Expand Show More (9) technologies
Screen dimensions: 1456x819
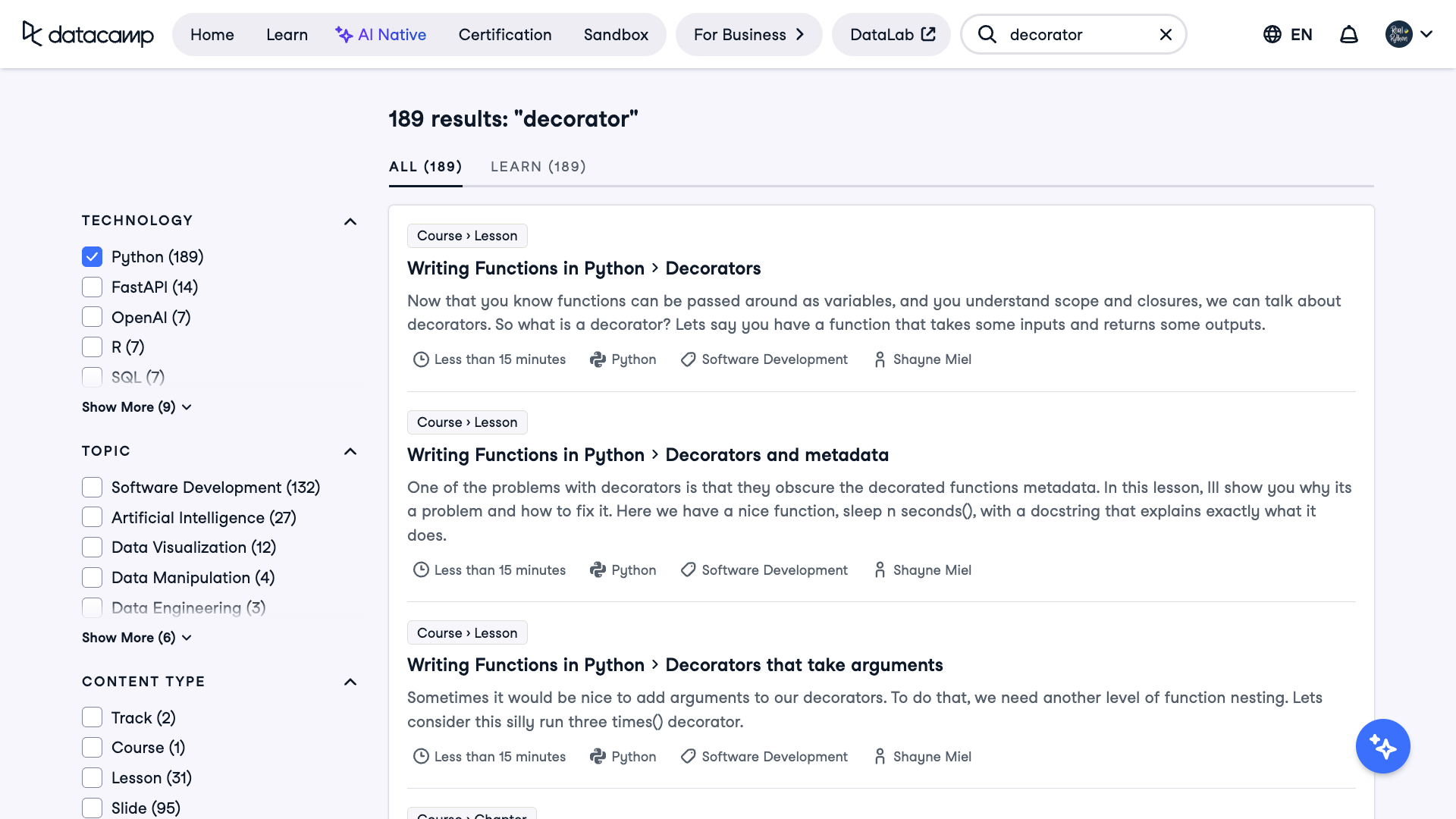click(136, 407)
